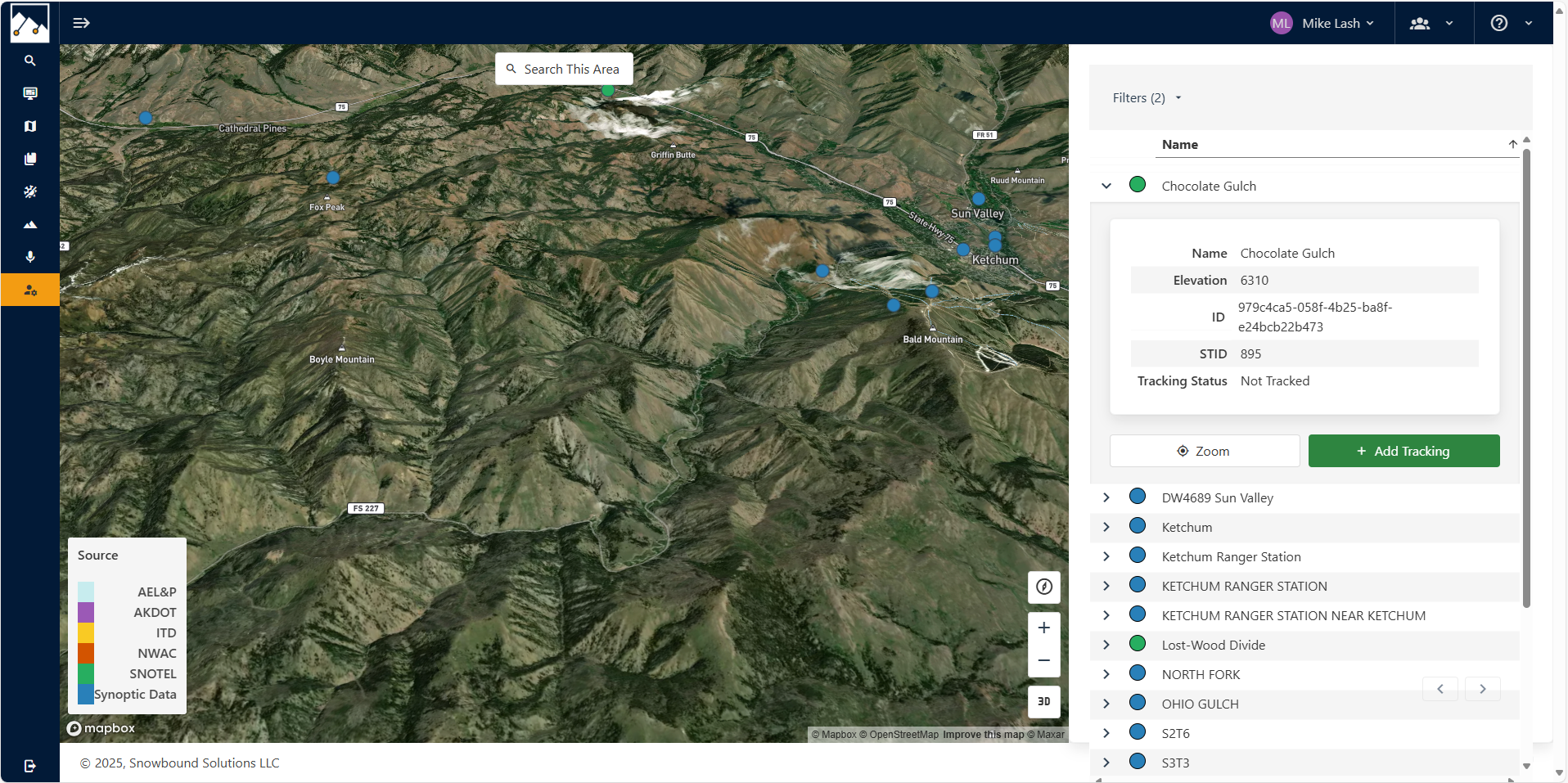Switch map to 3D view
1568x783 pixels.
(1044, 701)
